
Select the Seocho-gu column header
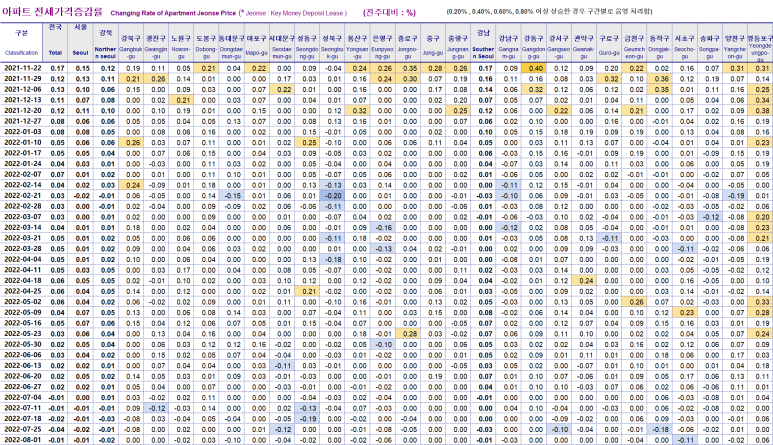point(684,42)
